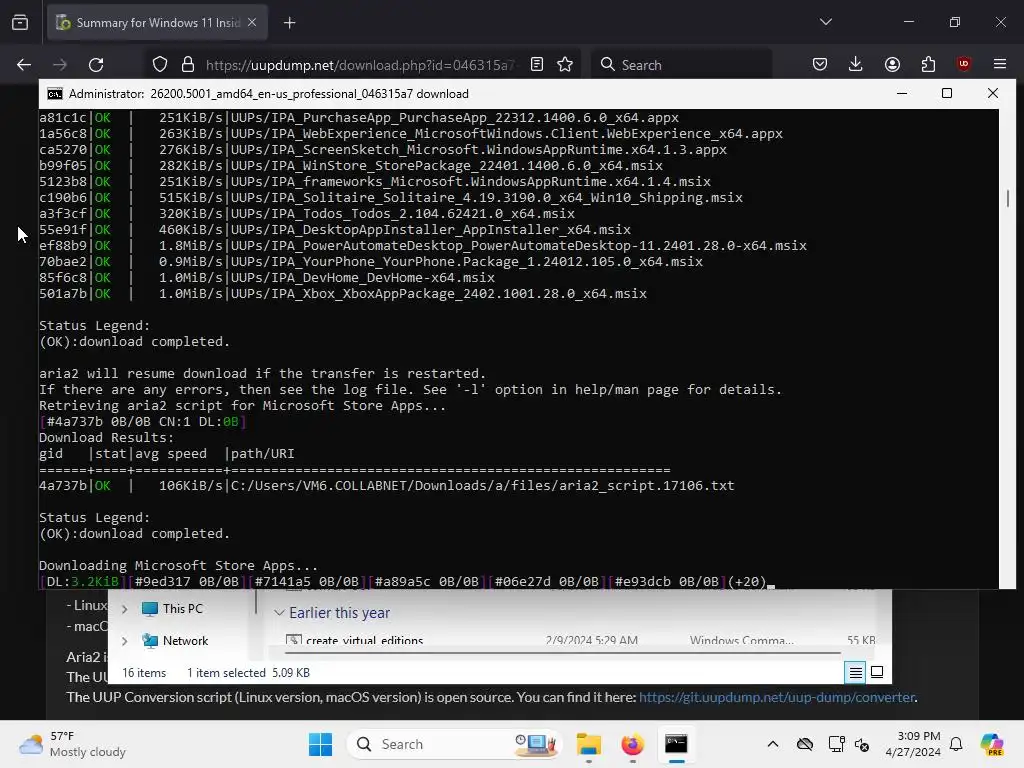Switch Explorer to large thumbnails view
The width and height of the screenshot is (1024, 768).
click(x=877, y=672)
